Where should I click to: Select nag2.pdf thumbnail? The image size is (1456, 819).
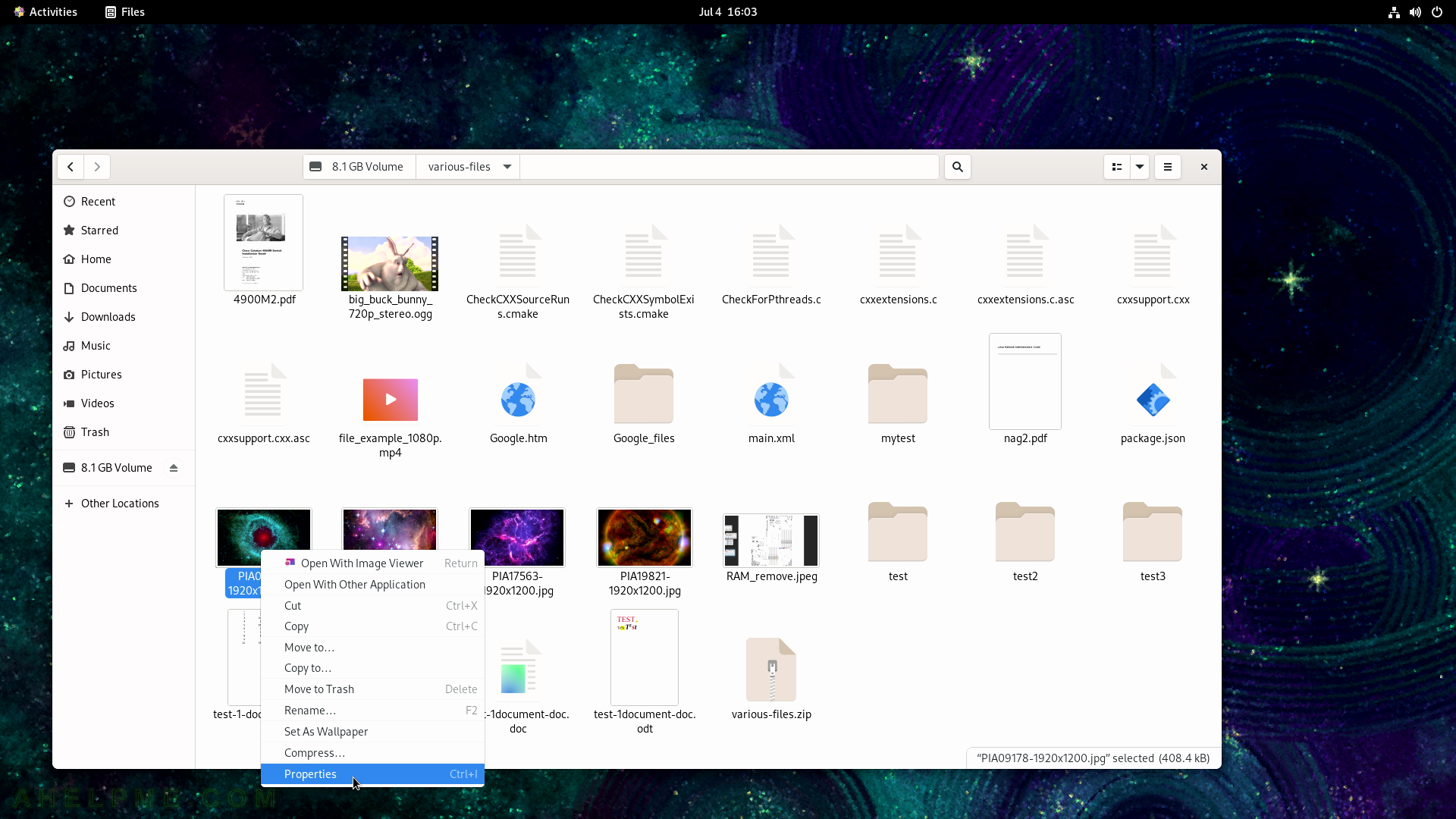[x=1025, y=381]
